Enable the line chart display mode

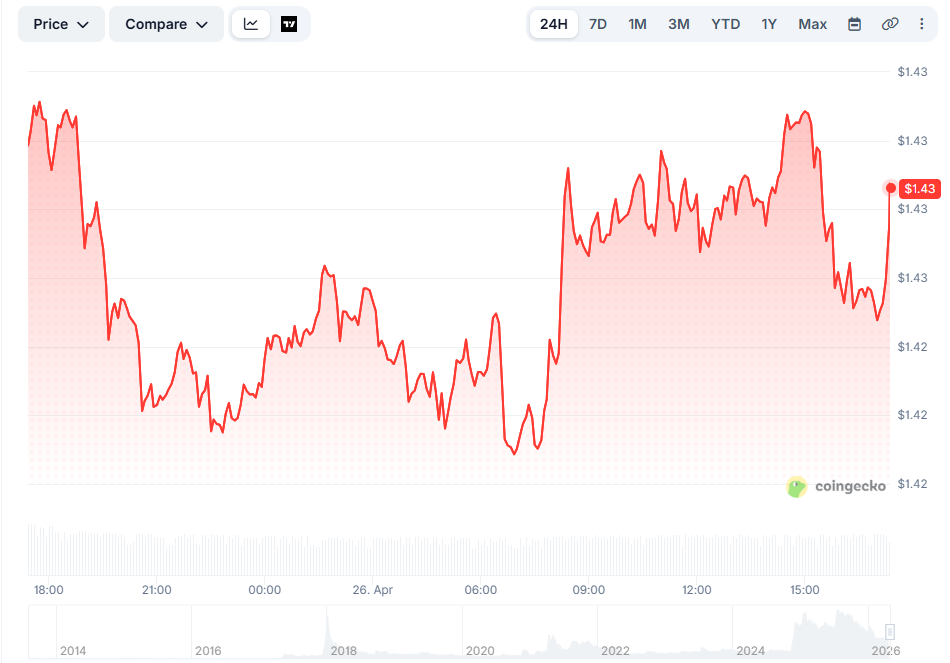(x=250, y=23)
